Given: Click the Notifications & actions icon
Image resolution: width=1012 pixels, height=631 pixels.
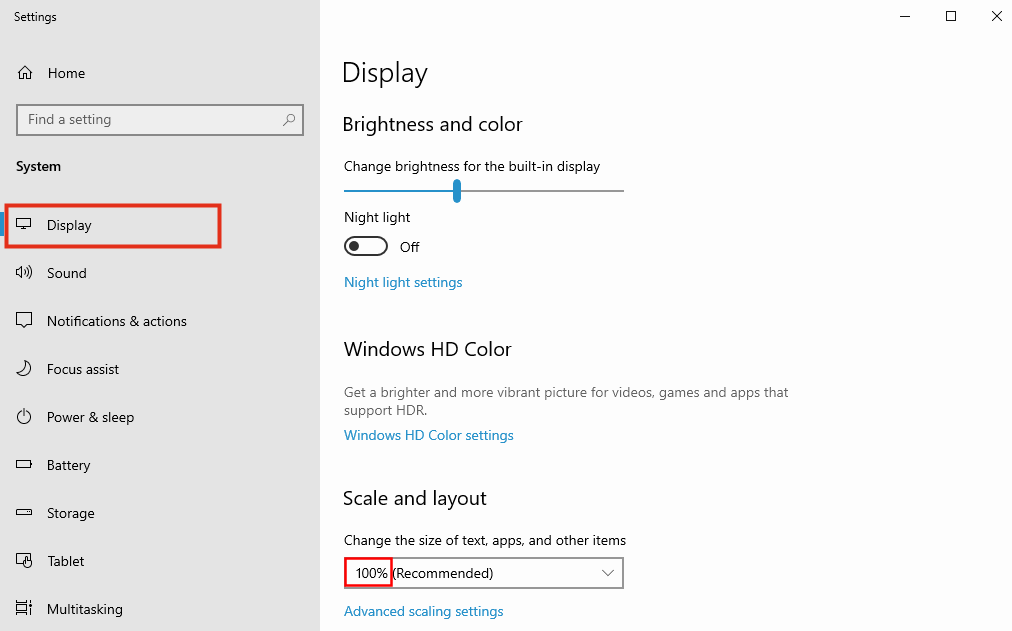Looking at the screenshot, I should [25, 321].
